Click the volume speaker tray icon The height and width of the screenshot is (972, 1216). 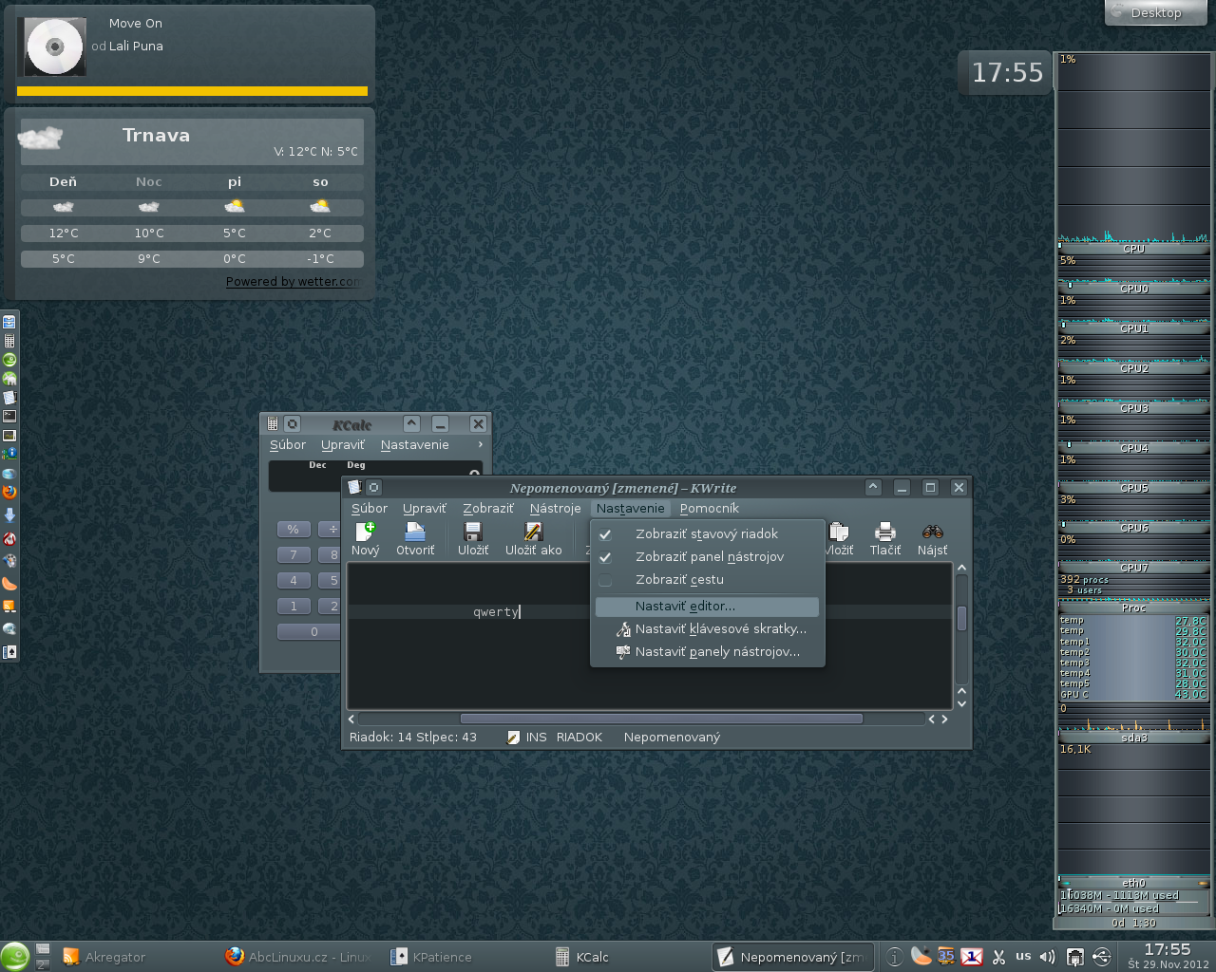pos(1047,956)
